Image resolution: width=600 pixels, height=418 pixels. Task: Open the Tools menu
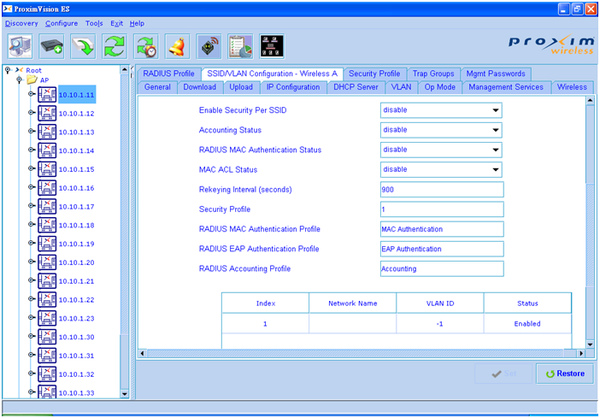coord(94,23)
